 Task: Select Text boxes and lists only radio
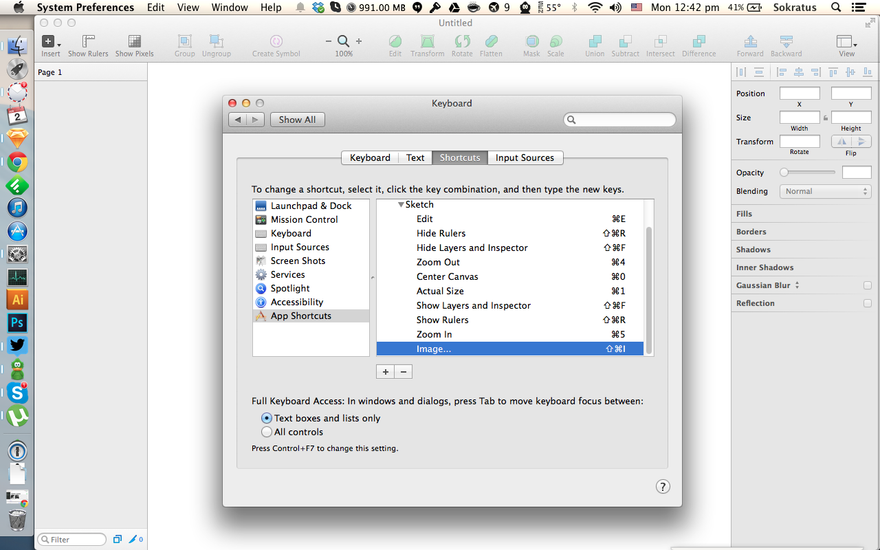pyautogui.click(x=267, y=418)
